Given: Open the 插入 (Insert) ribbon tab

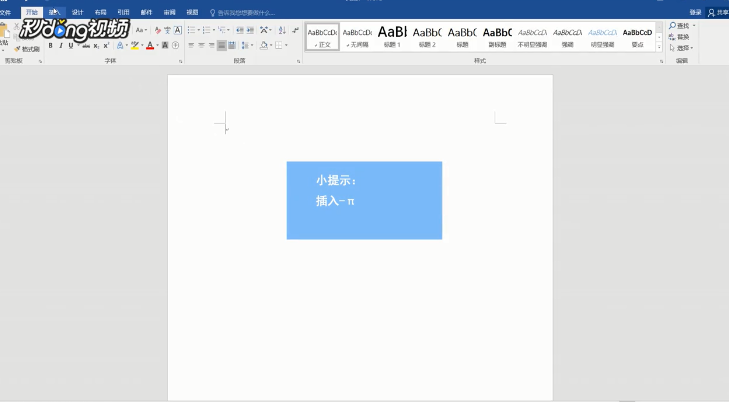Looking at the screenshot, I should coord(54,13).
